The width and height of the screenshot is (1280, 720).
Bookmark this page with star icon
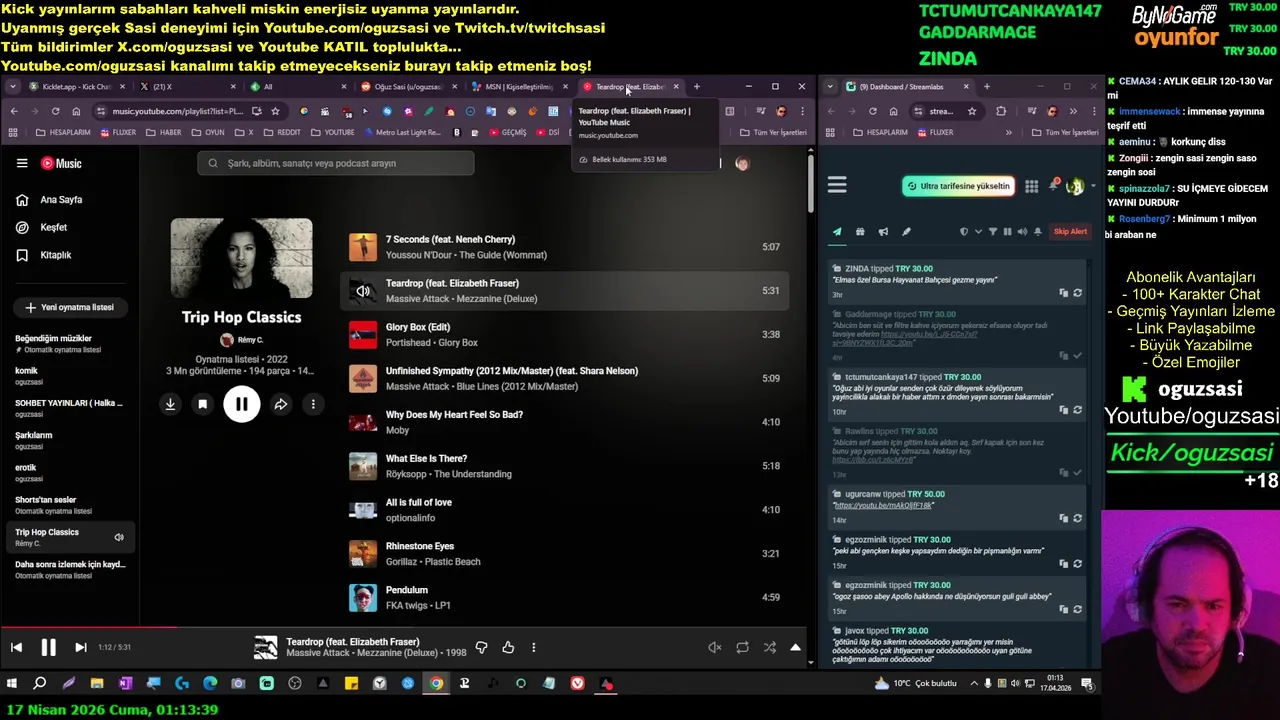(274, 111)
